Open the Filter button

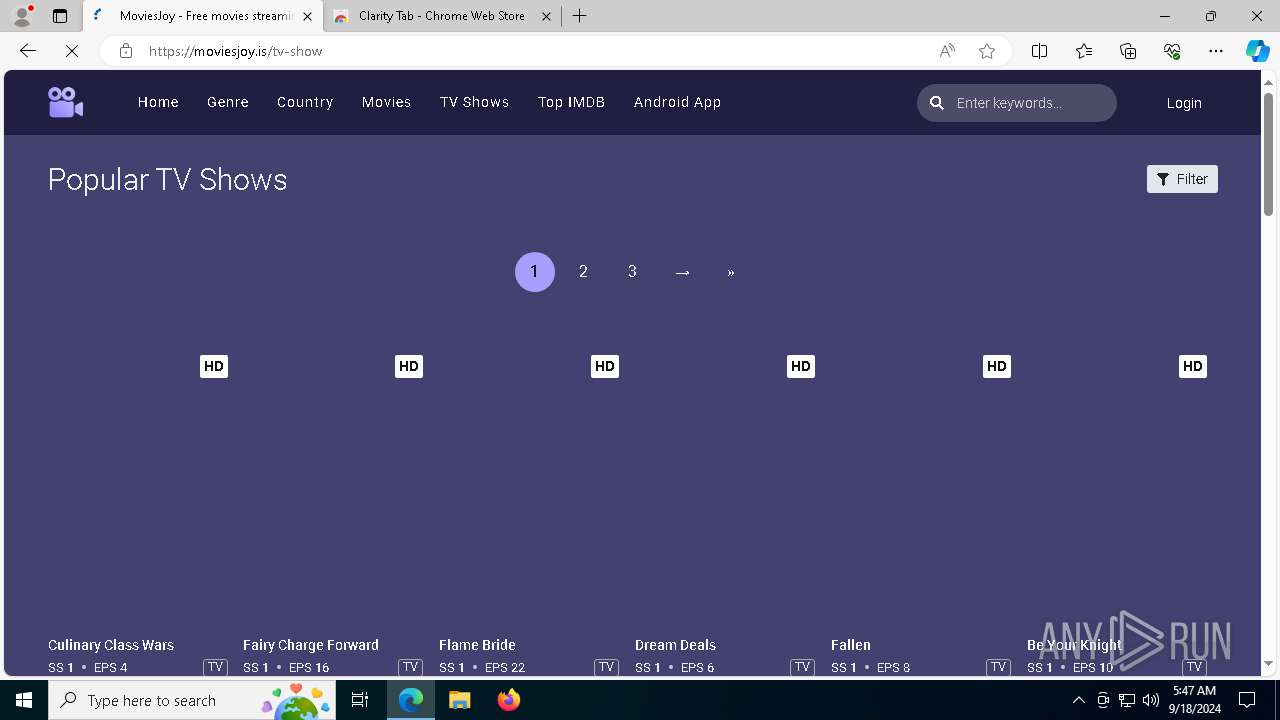(x=1182, y=179)
